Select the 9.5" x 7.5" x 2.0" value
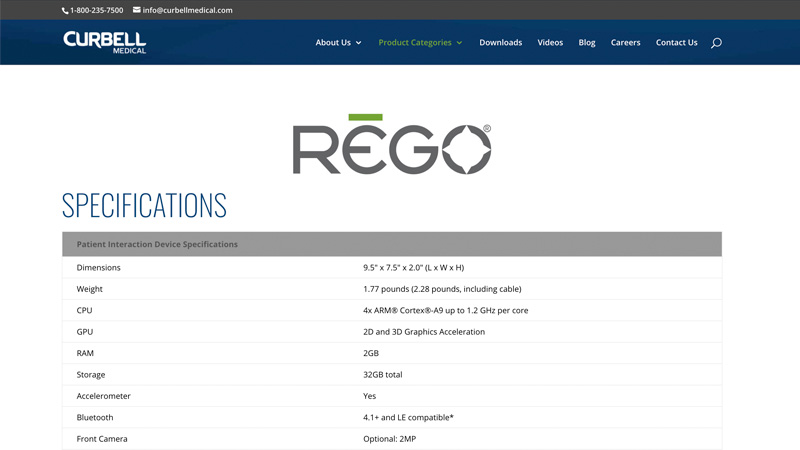 (414, 267)
